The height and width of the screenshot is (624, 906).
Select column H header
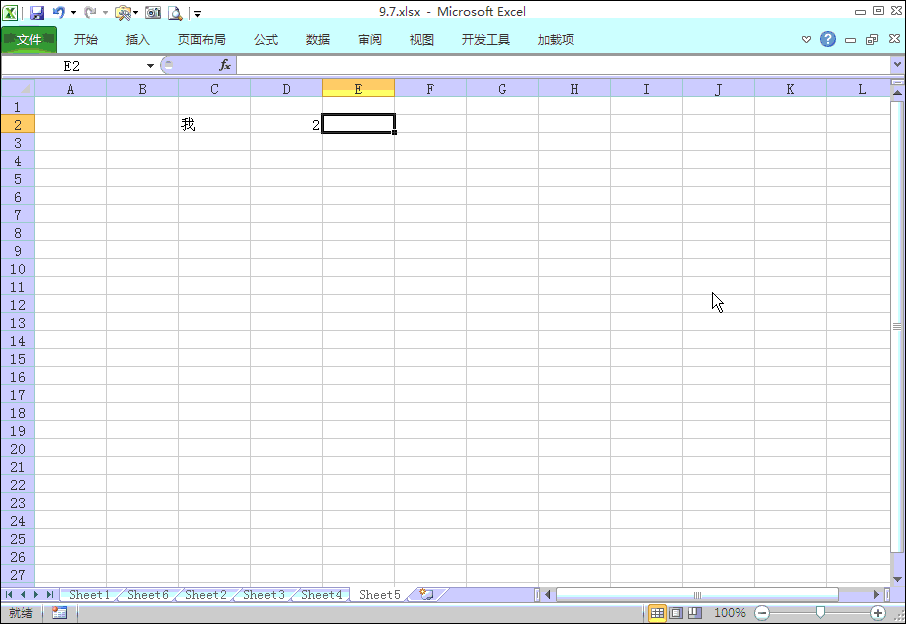pos(574,89)
